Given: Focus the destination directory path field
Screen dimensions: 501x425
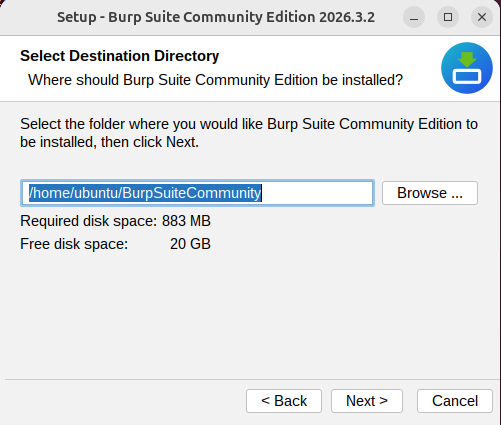Looking at the screenshot, I should click(x=197, y=193).
